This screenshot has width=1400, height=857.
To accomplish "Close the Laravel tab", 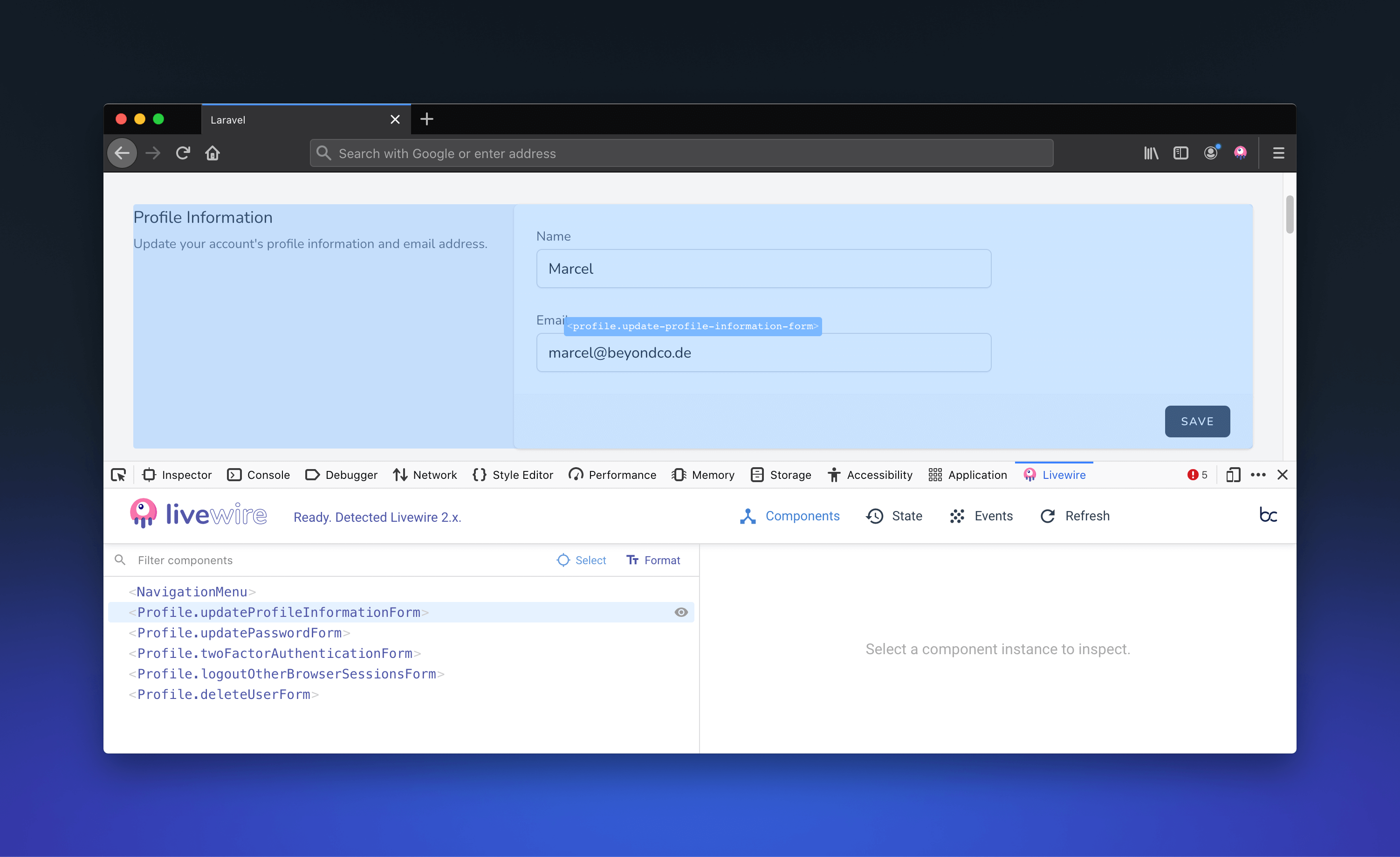I will [395, 119].
